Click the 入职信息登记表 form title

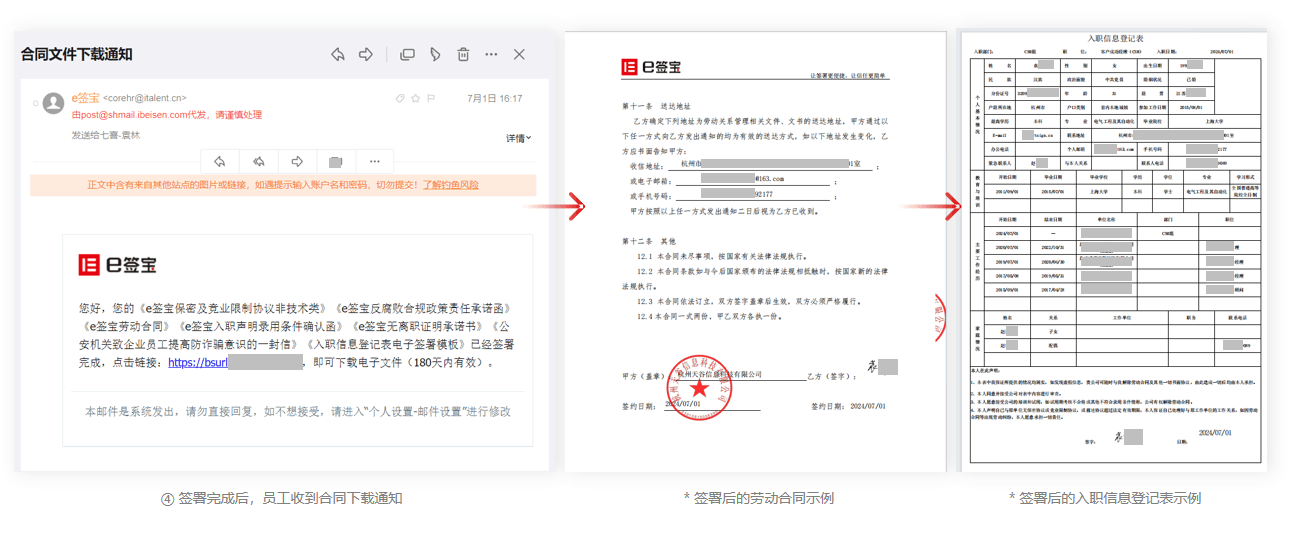tap(1115, 38)
